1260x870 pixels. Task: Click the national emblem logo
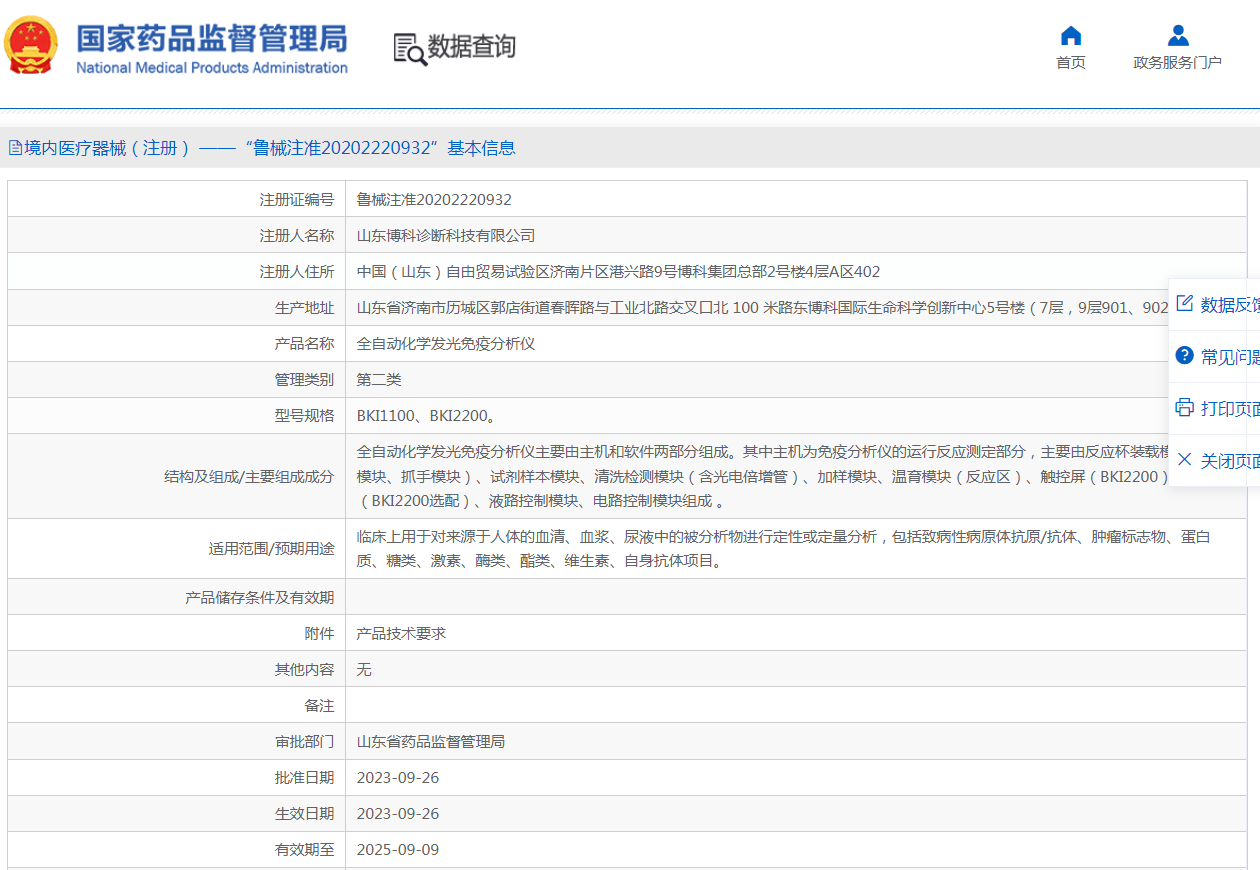(x=31, y=46)
